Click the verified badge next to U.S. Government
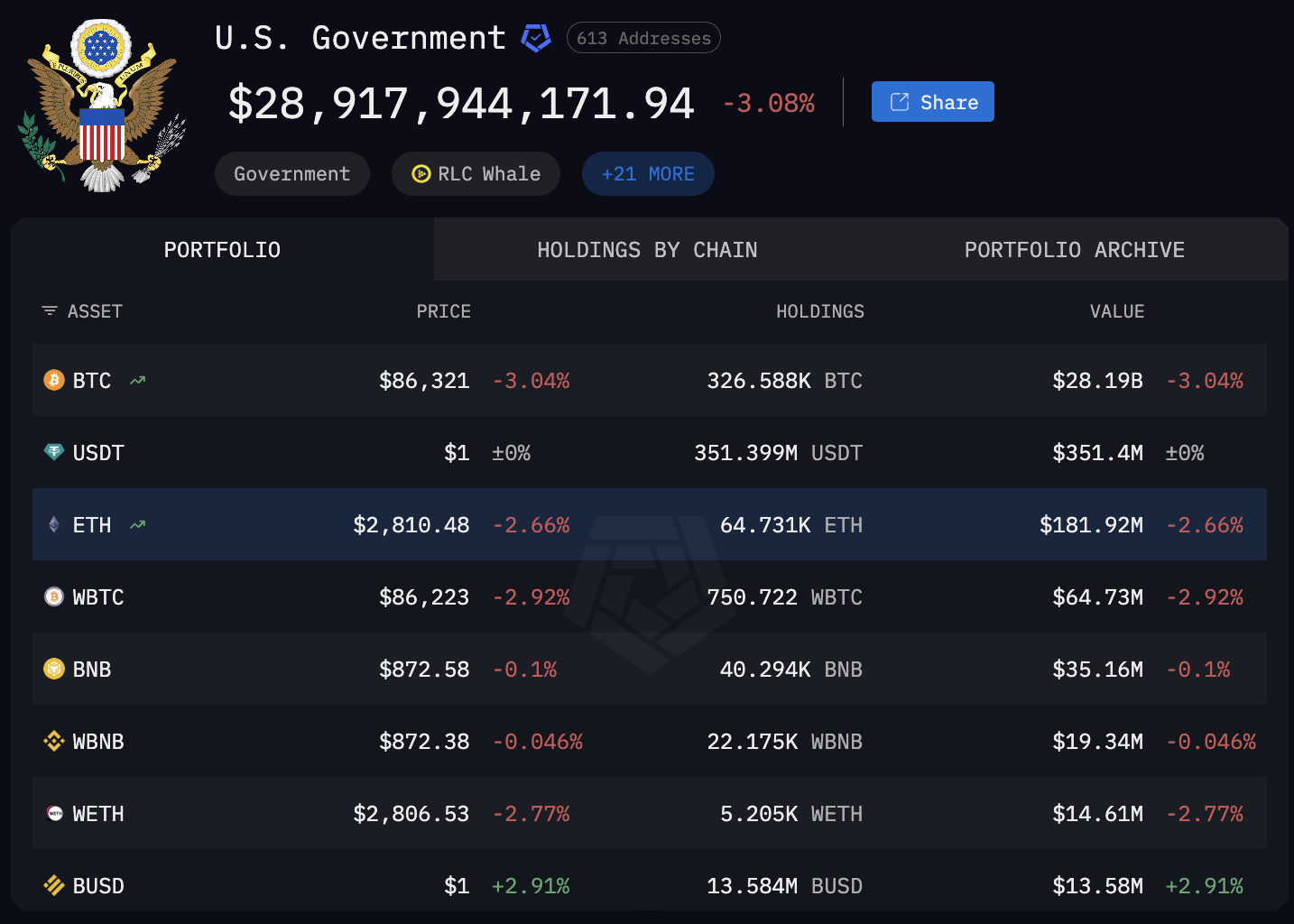The width and height of the screenshot is (1294, 924). (536, 38)
